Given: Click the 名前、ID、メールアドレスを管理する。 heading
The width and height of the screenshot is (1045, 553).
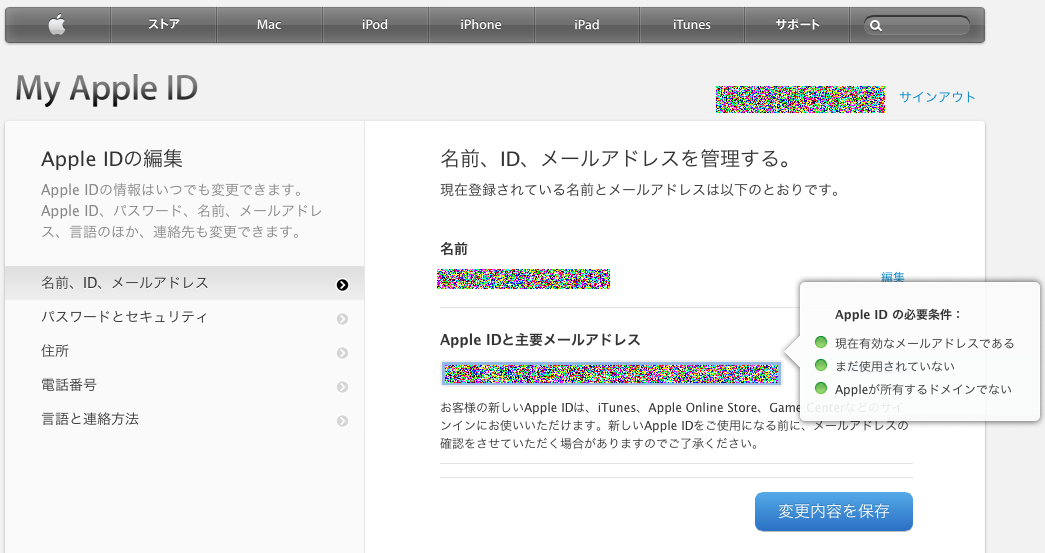Looking at the screenshot, I should tap(616, 159).
